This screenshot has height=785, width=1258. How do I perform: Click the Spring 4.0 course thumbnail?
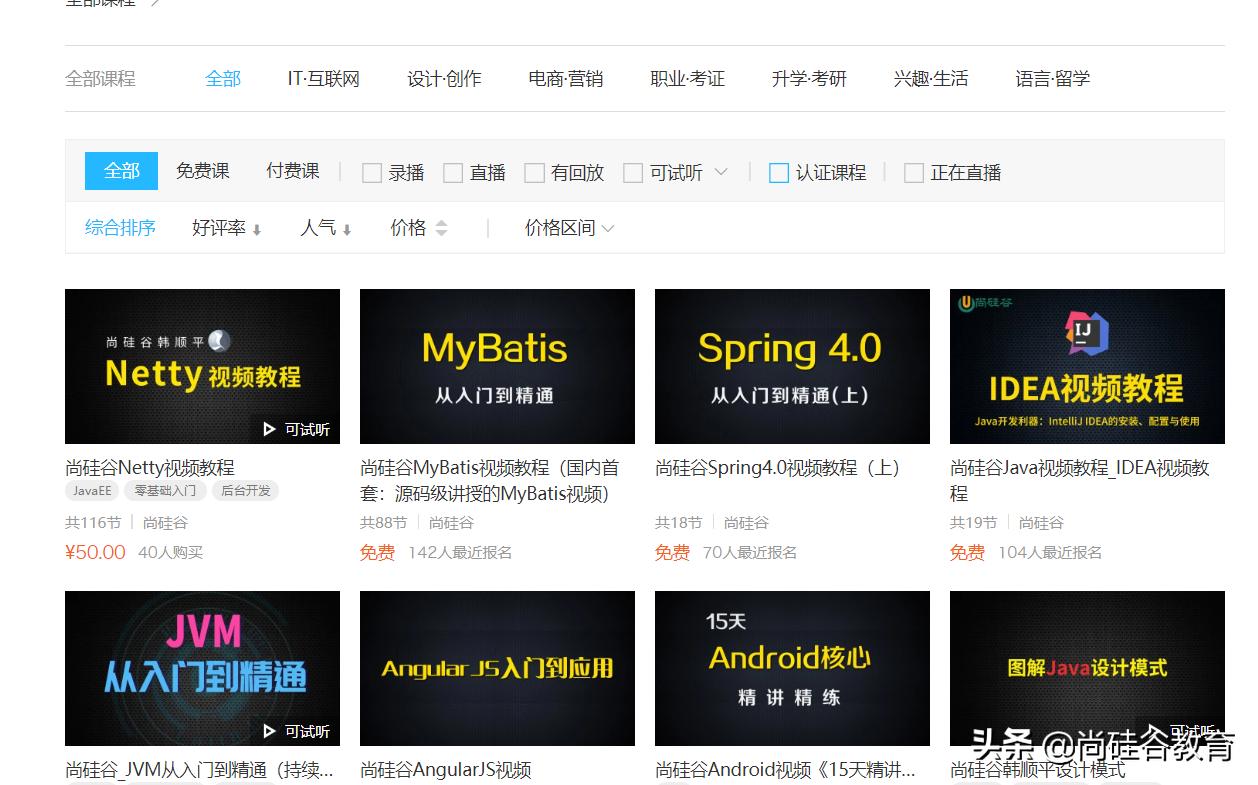[792, 366]
